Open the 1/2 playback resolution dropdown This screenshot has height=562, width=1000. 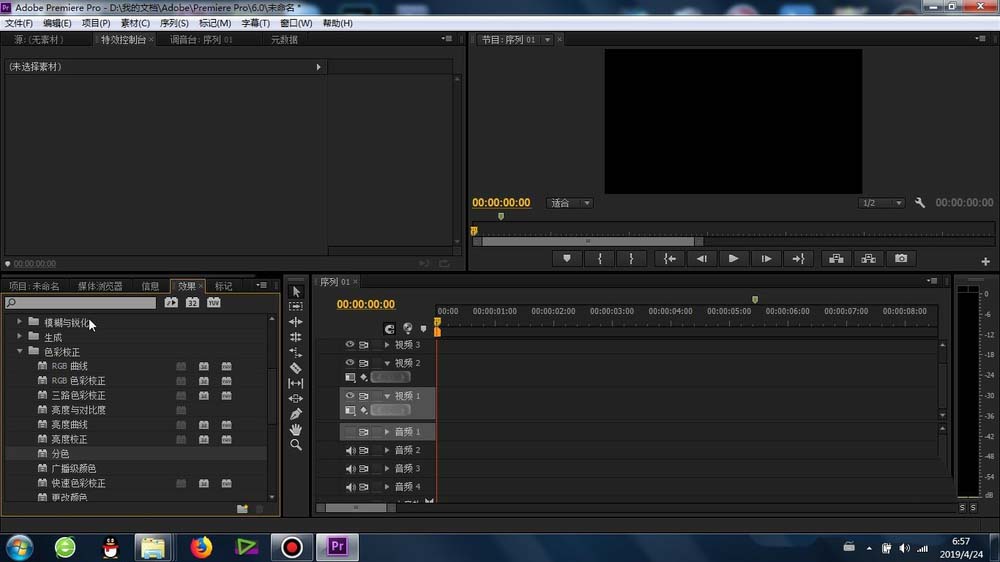[881, 203]
